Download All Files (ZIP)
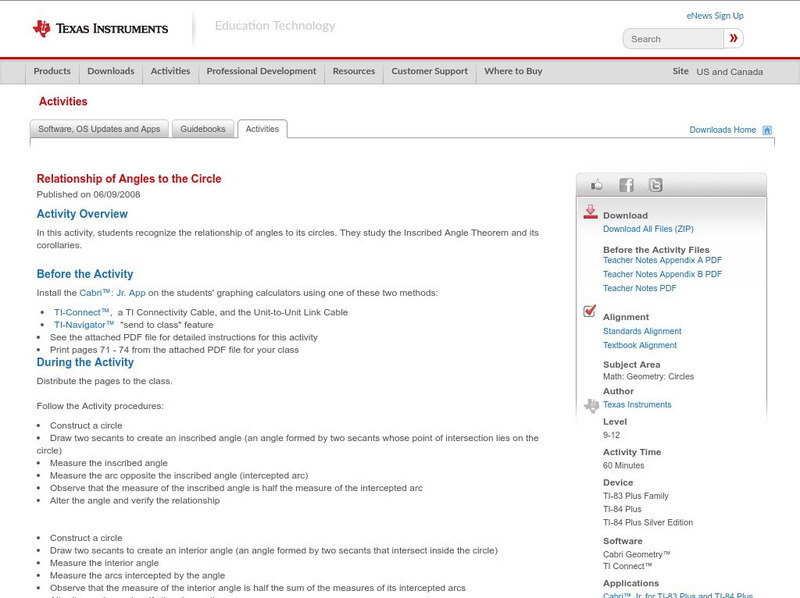This screenshot has width=800, height=598. [x=648, y=229]
